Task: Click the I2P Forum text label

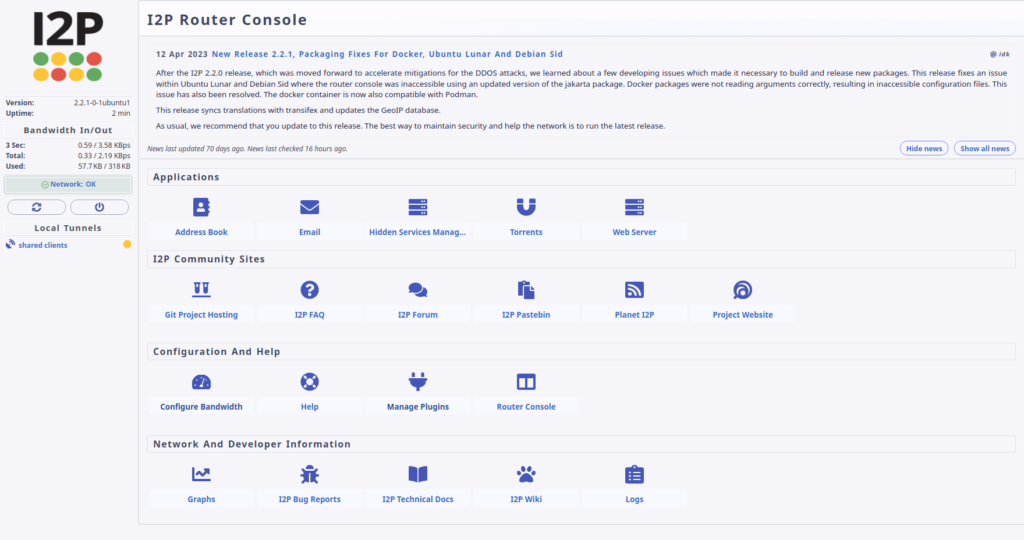Action: click(418, 315)
